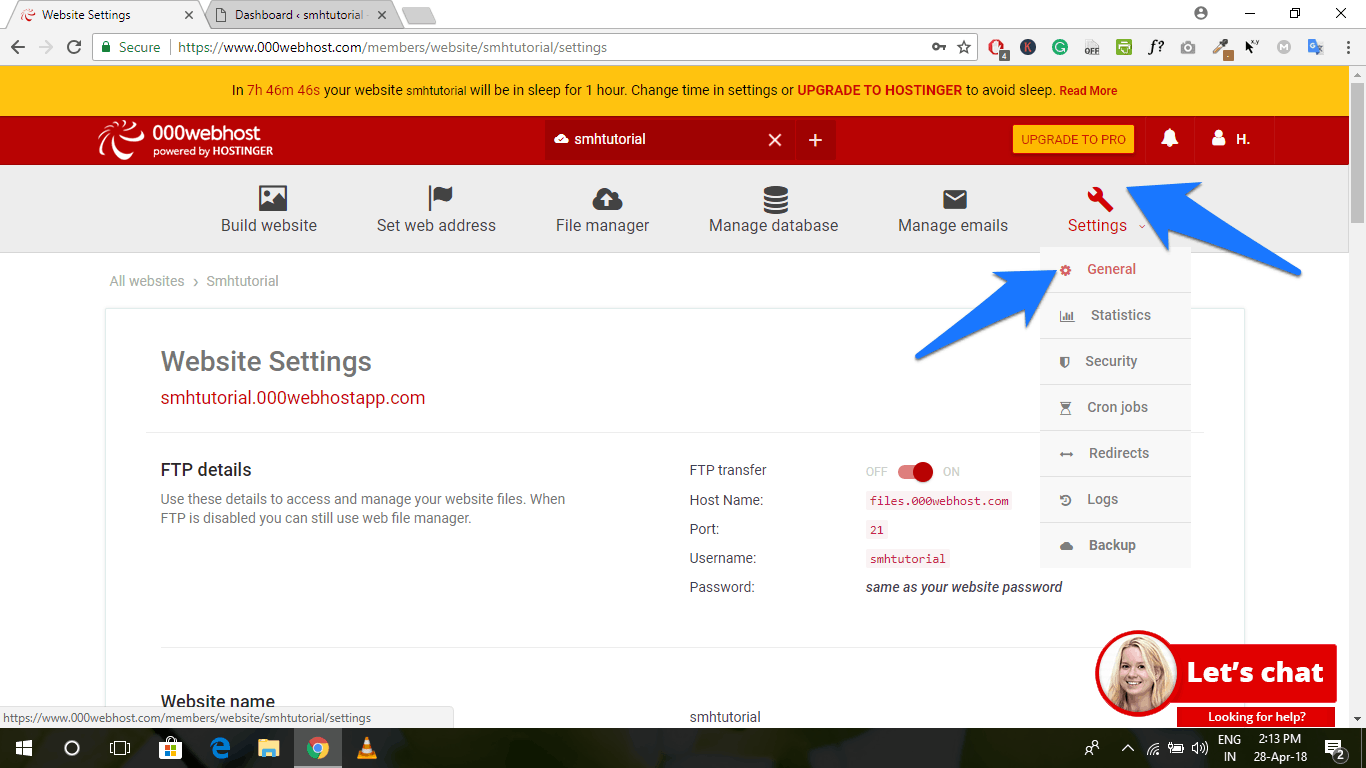Click the files.000webhost.com host name value

click(939, 501)
